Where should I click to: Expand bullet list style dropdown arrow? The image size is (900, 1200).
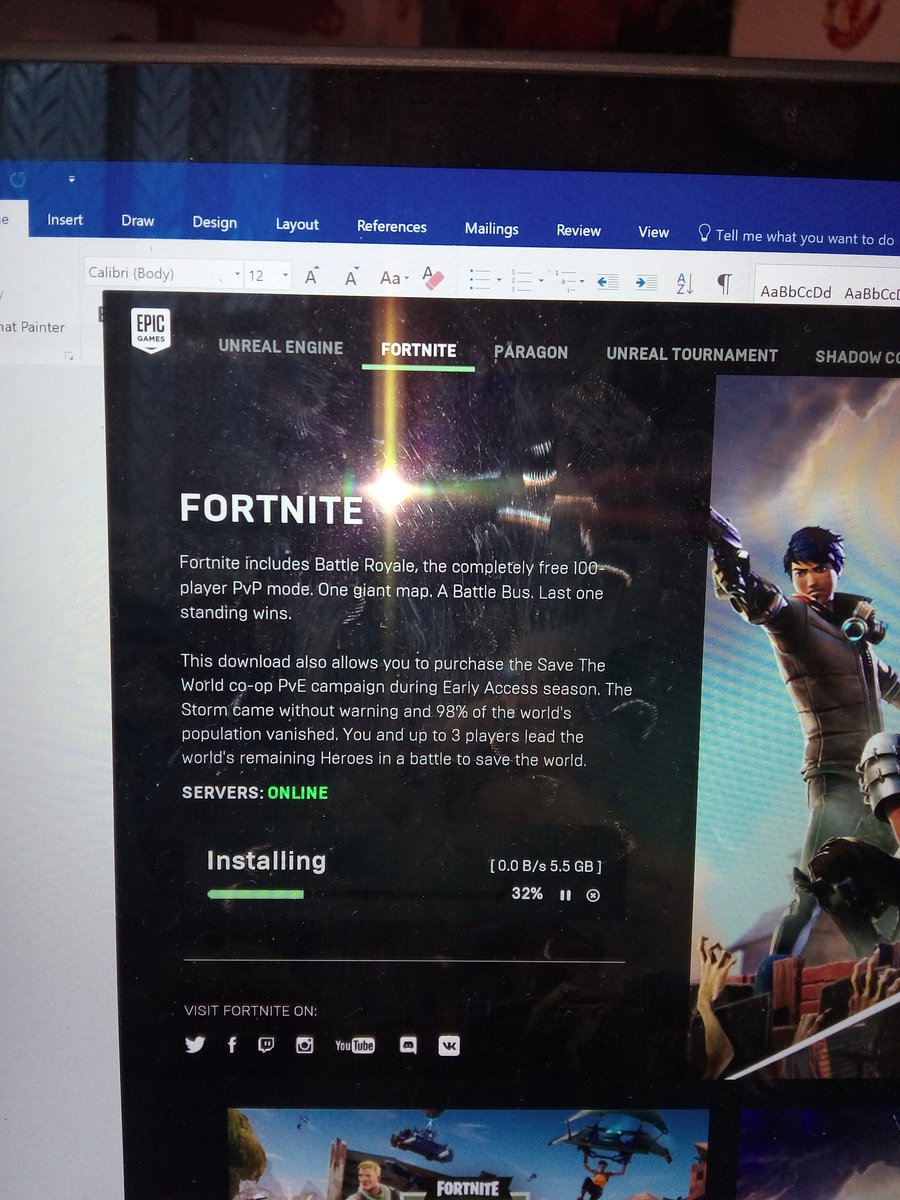[x=498, y=281]
